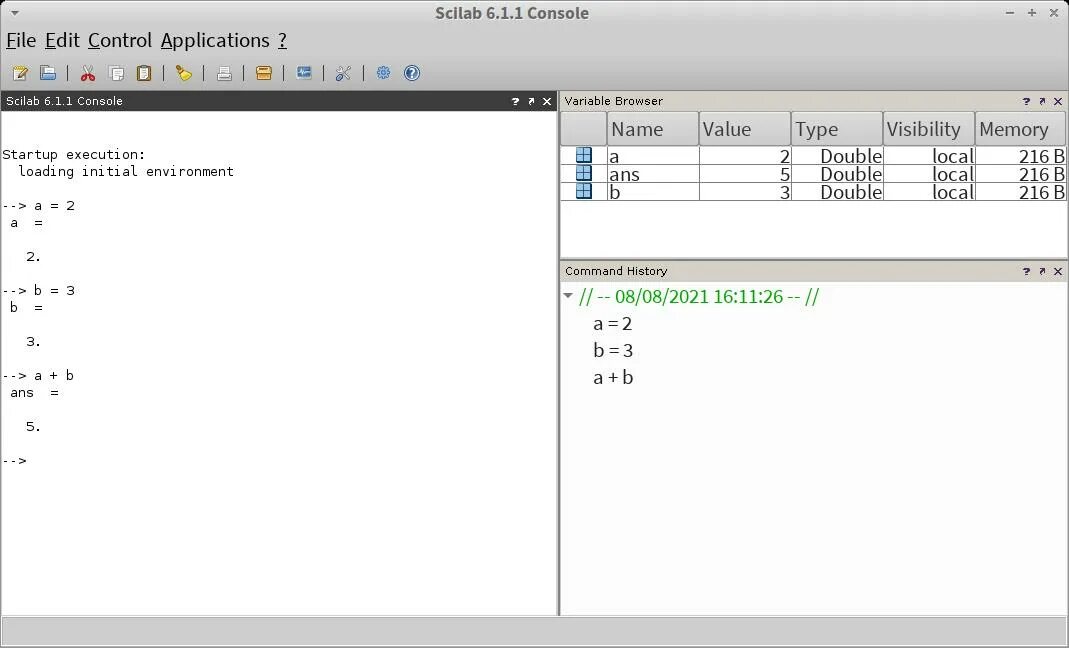Click matrix icon of variable ans
1069x648 pixels.
[x=584, y=173]
